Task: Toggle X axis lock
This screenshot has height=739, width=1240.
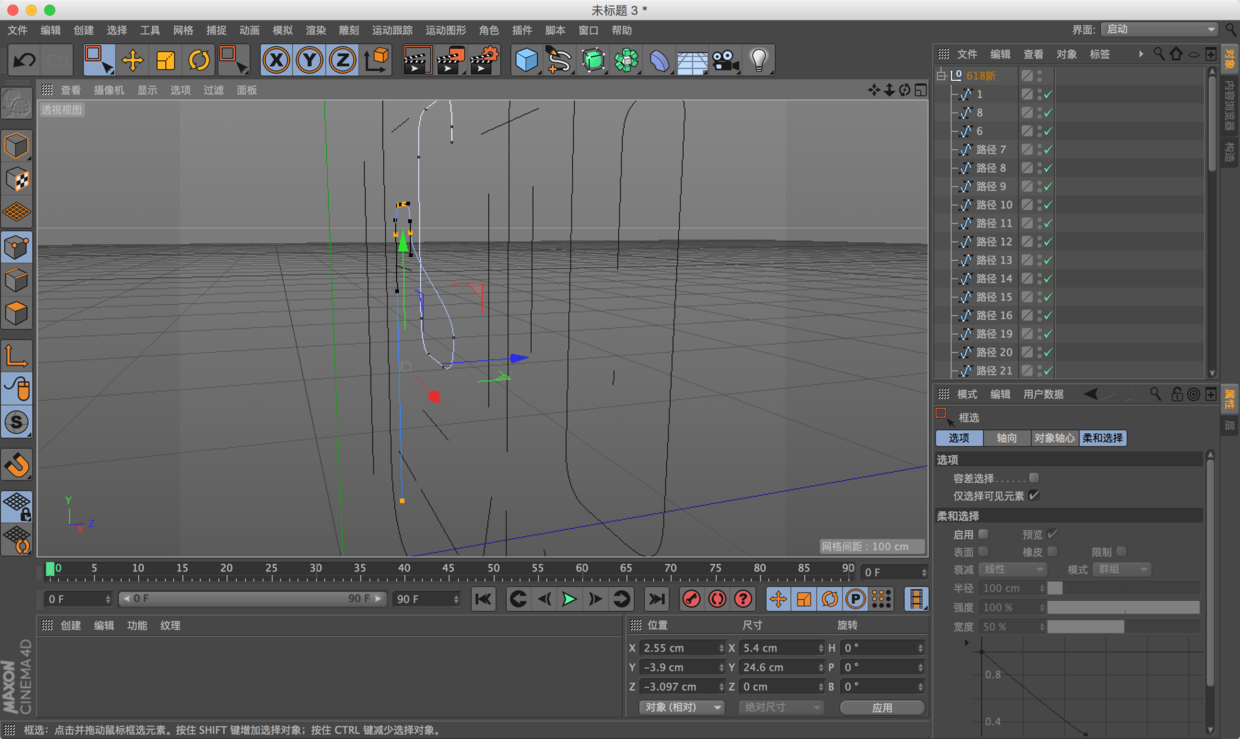Action: coord(276,61)
